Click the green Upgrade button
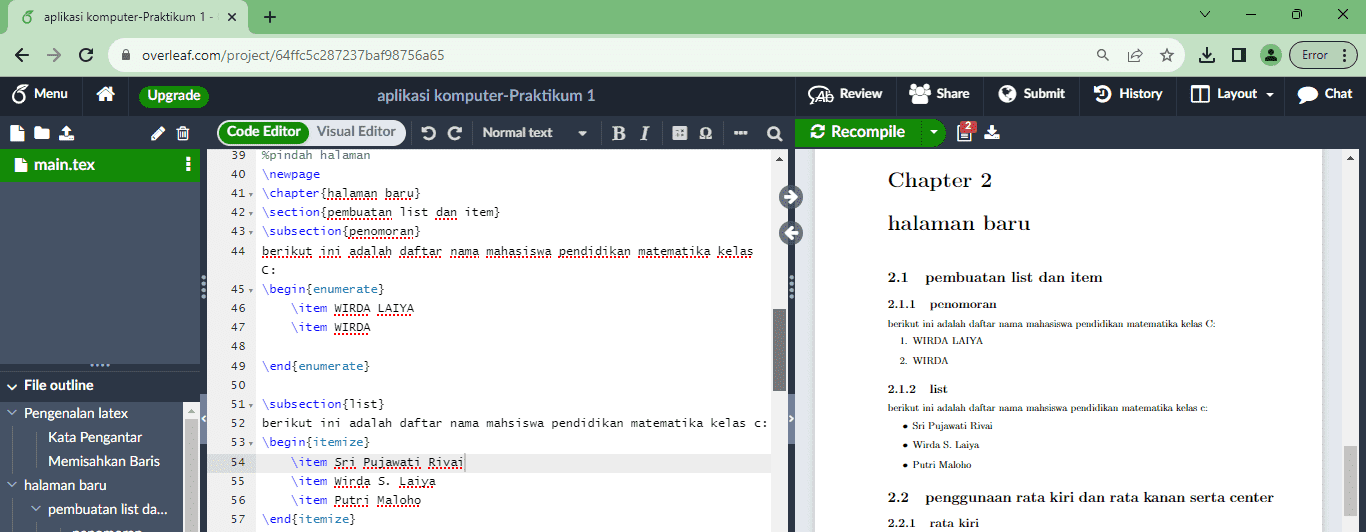The image size is (1366, 532). pos(174,96)
